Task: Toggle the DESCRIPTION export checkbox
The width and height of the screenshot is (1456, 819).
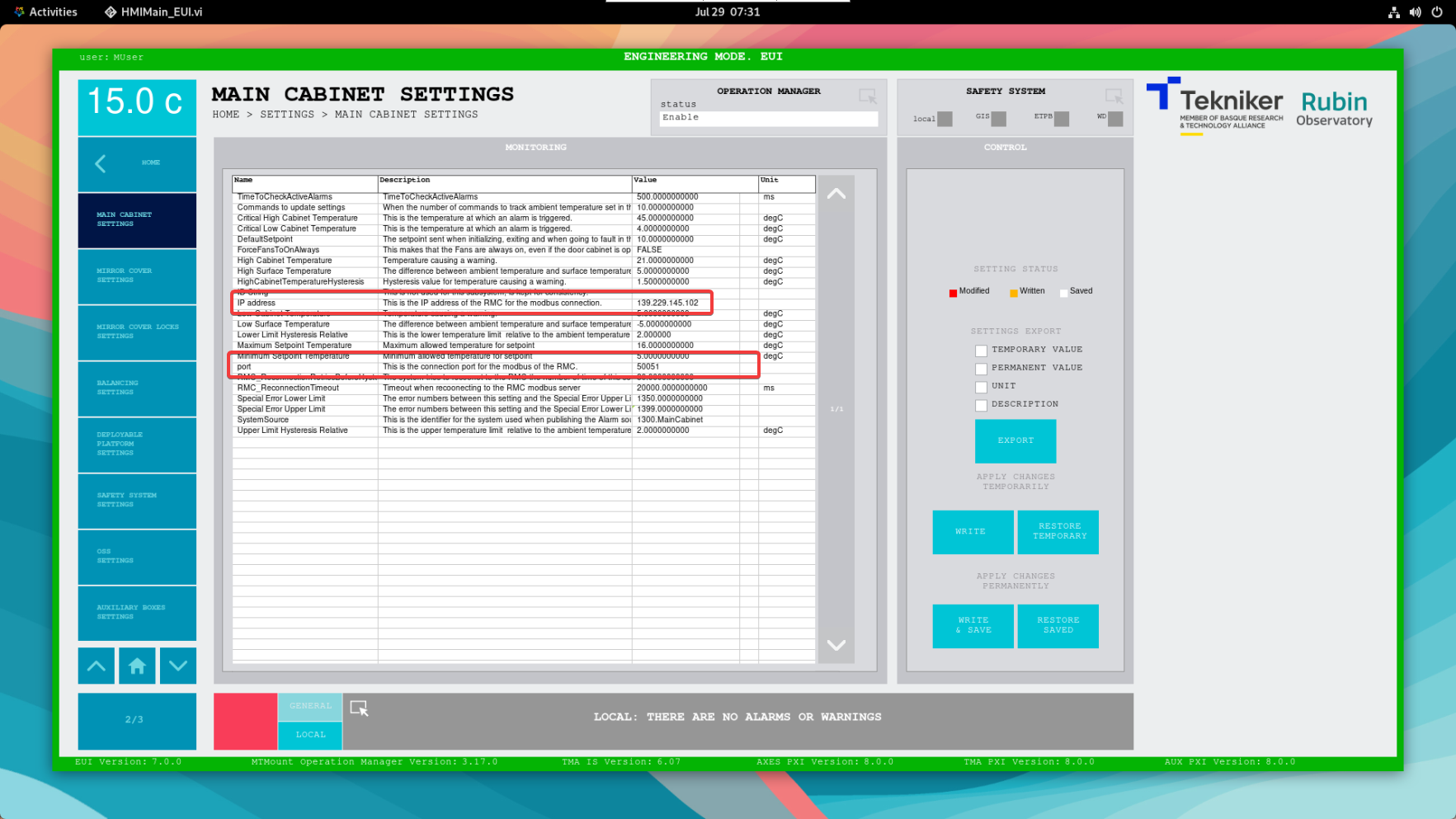Action: click(981, 405)
